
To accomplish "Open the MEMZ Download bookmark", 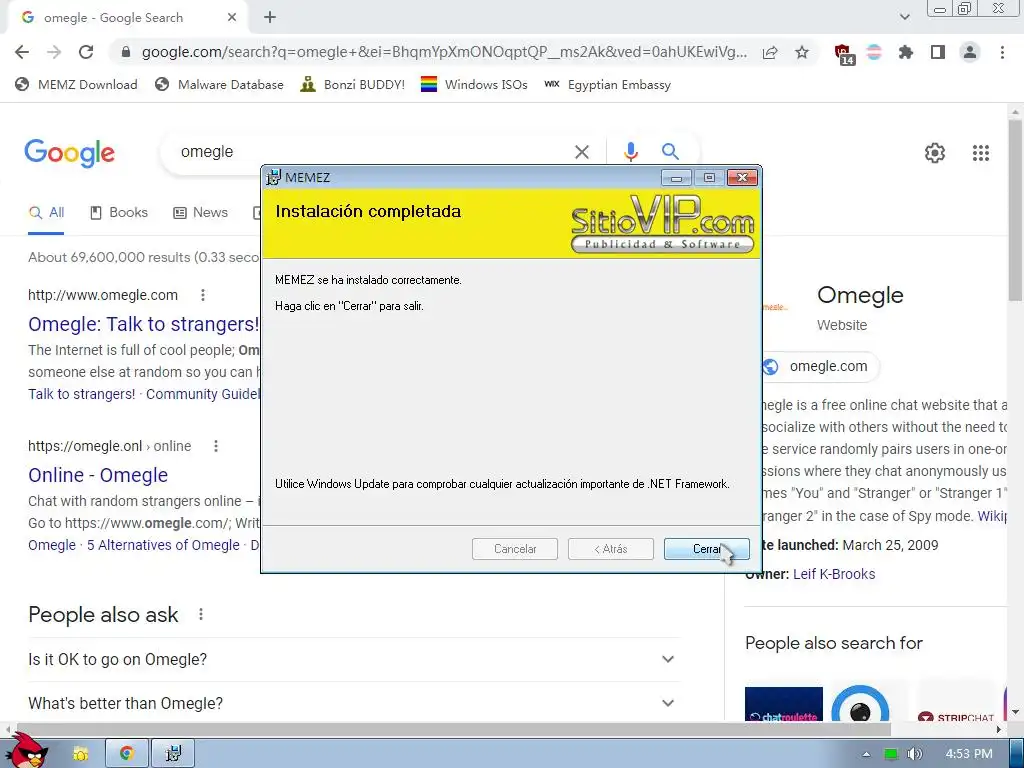I will pos(76,84).
